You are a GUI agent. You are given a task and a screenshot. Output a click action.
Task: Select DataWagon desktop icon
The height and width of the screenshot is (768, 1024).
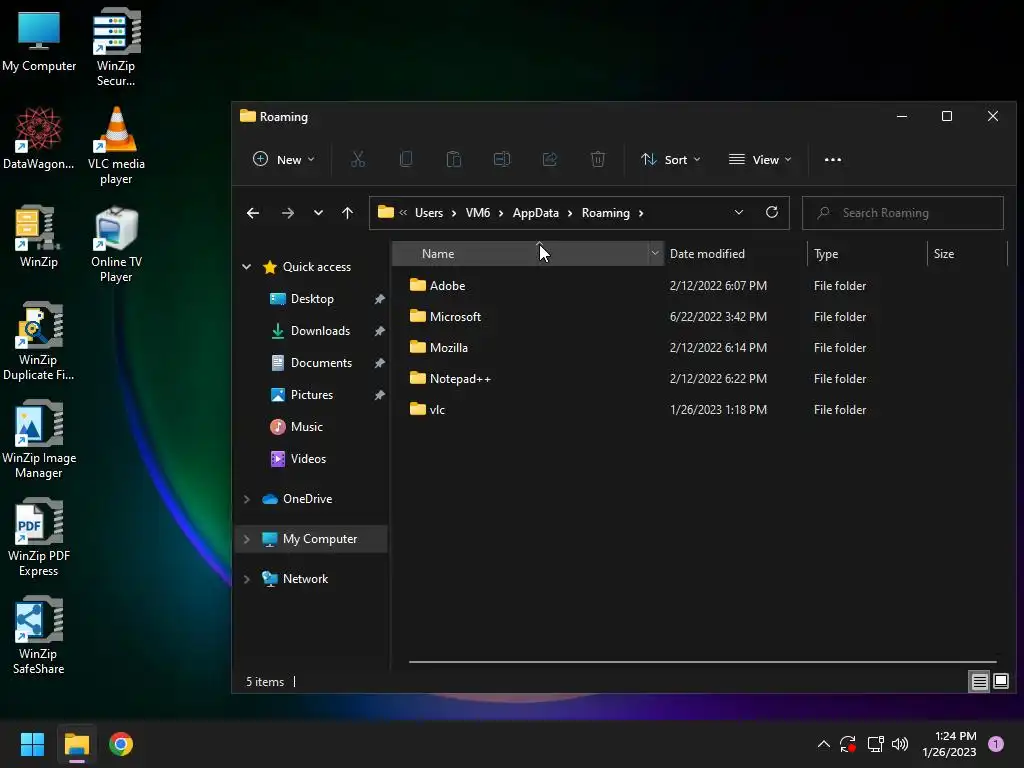(39, 138)
